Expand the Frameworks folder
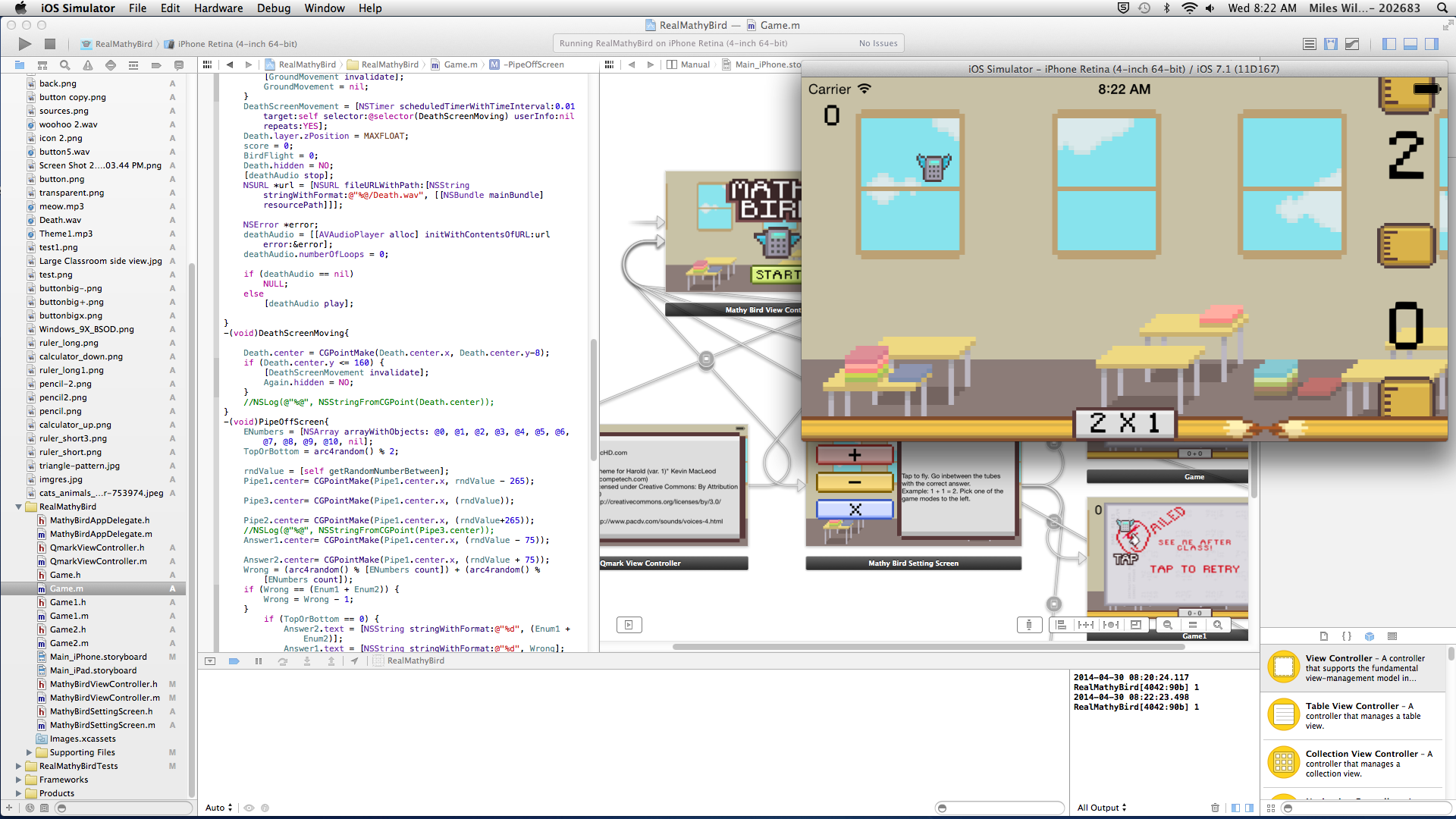The width and height of the screenshot is (1456, 819). coord(18,780)
